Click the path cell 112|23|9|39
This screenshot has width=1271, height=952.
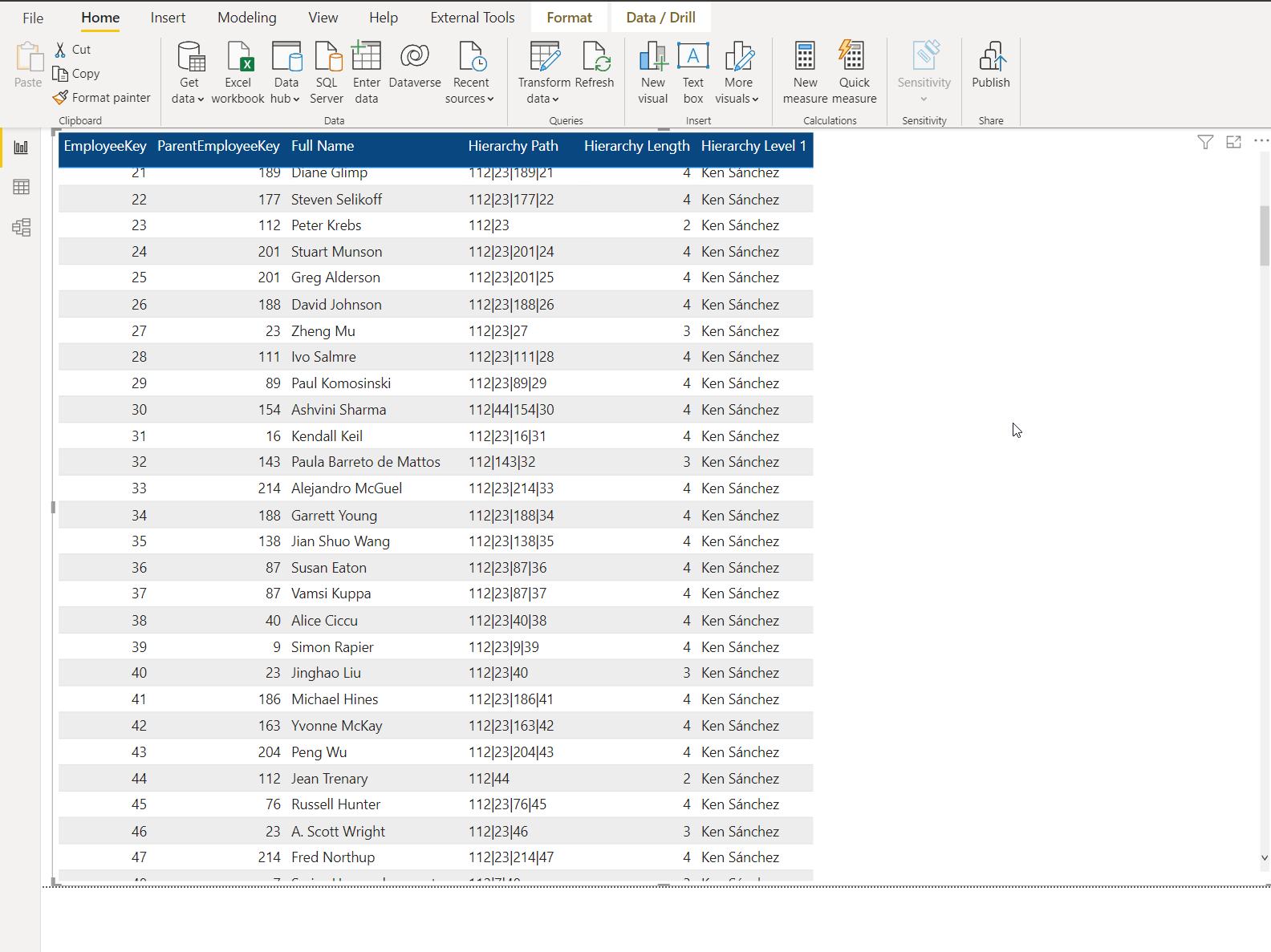504,647
